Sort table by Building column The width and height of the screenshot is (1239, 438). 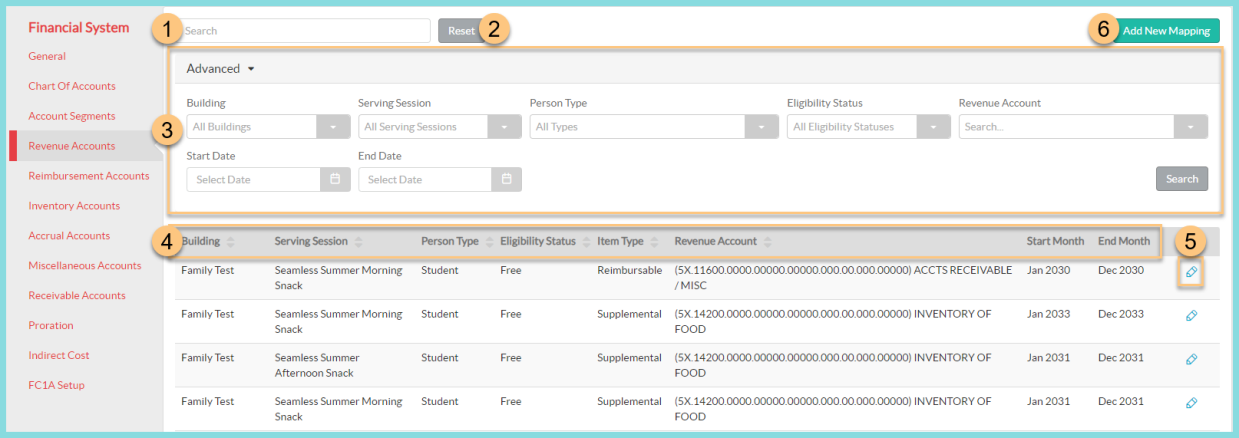pyautogui.click(x=231, y=242)
